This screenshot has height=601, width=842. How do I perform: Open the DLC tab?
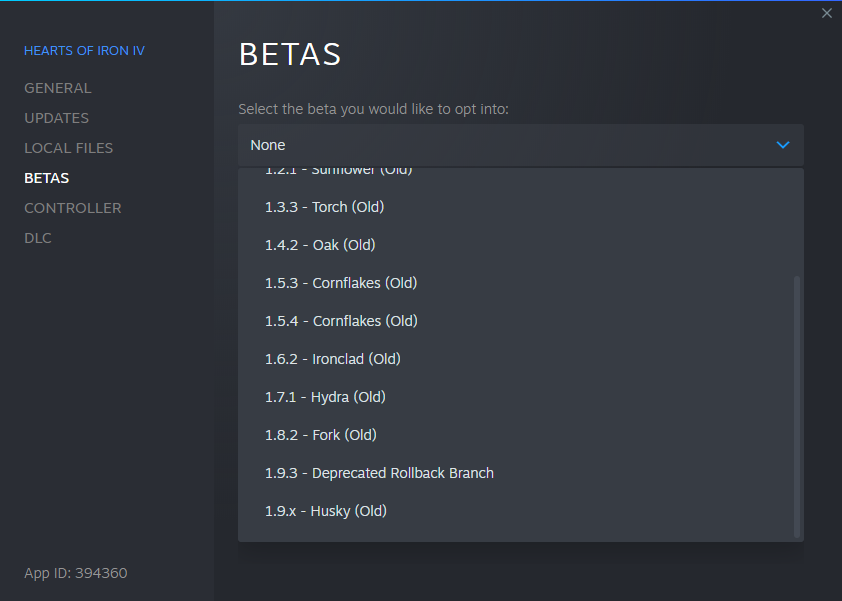point(37,238)
